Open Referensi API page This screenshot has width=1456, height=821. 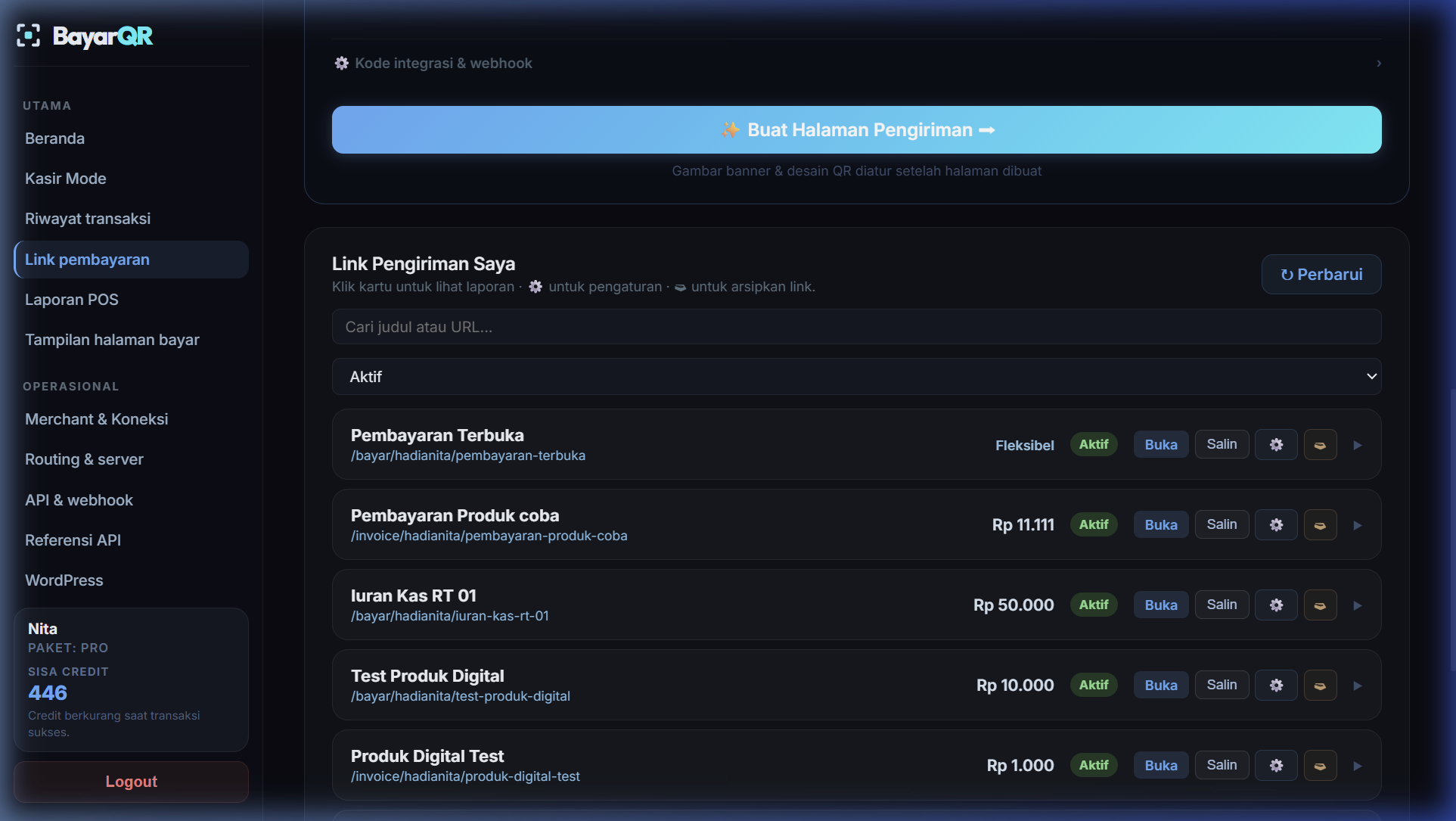131,540
